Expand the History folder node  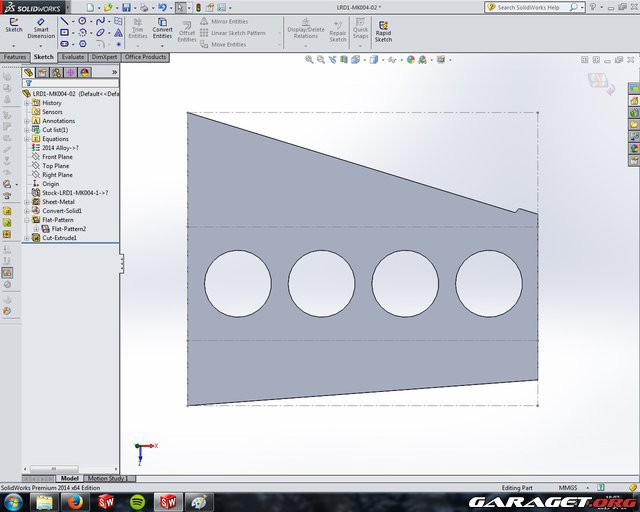(27, 103)
